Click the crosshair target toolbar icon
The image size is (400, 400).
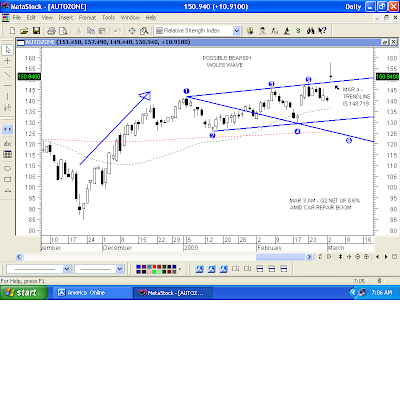132,31
